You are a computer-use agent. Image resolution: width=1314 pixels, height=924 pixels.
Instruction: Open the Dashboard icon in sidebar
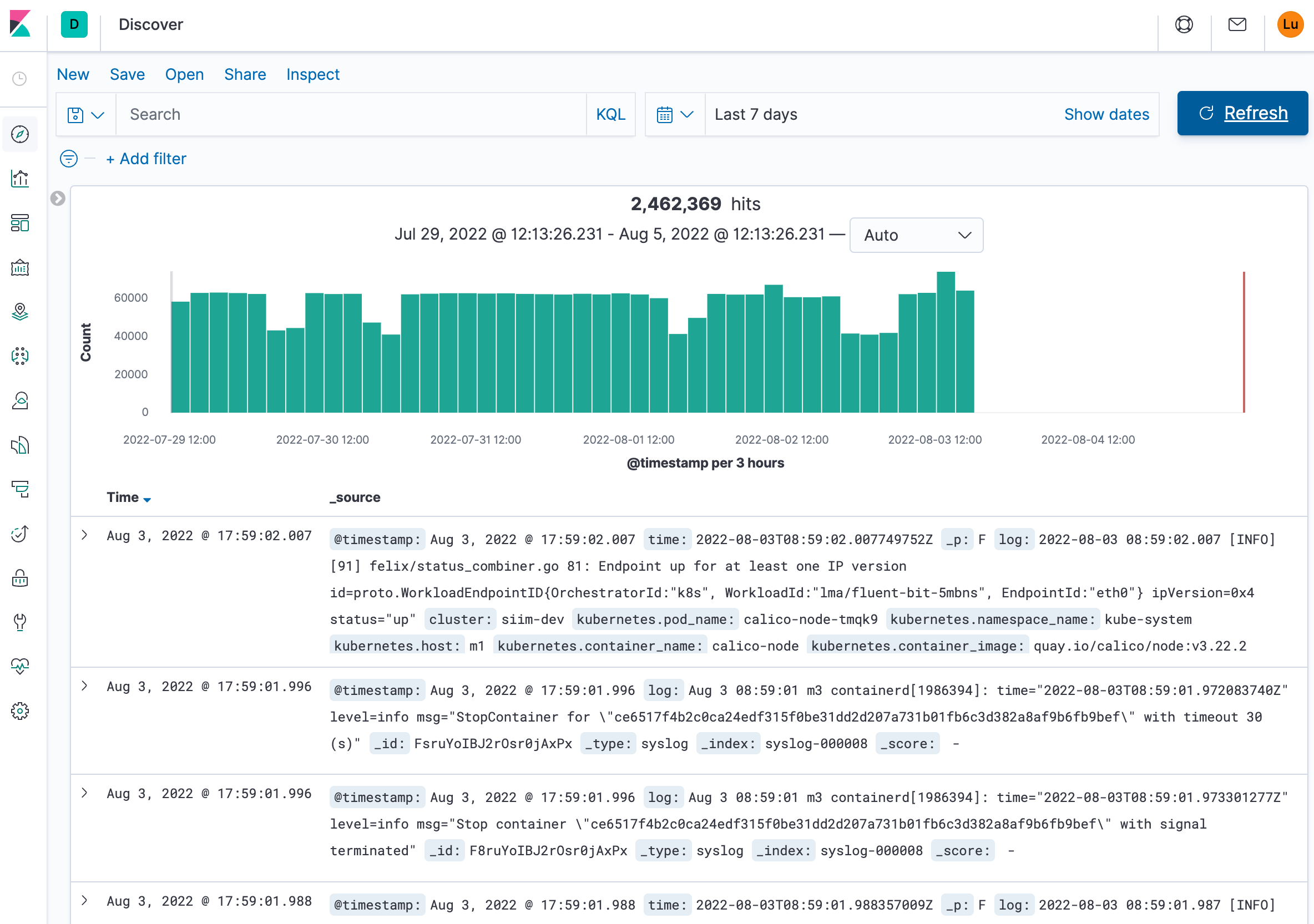pos(19,223)
